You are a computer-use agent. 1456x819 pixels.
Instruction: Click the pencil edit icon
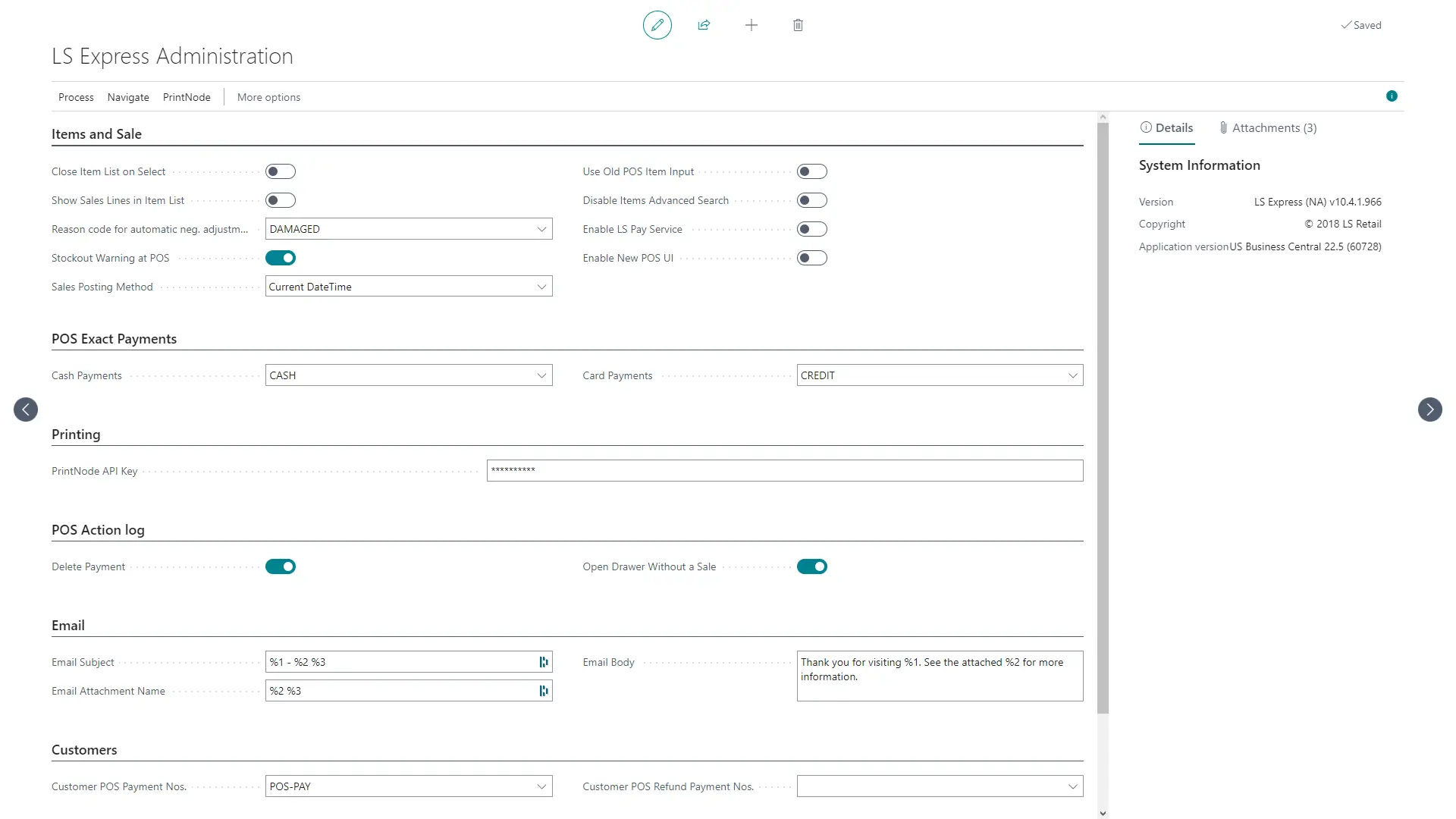657,25
